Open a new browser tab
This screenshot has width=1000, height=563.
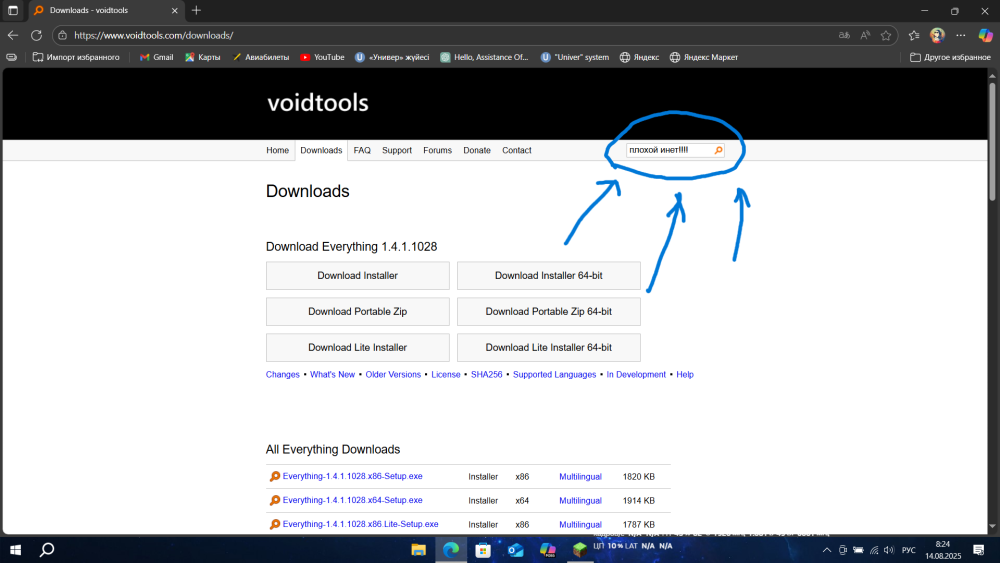[x=196, y=10]
